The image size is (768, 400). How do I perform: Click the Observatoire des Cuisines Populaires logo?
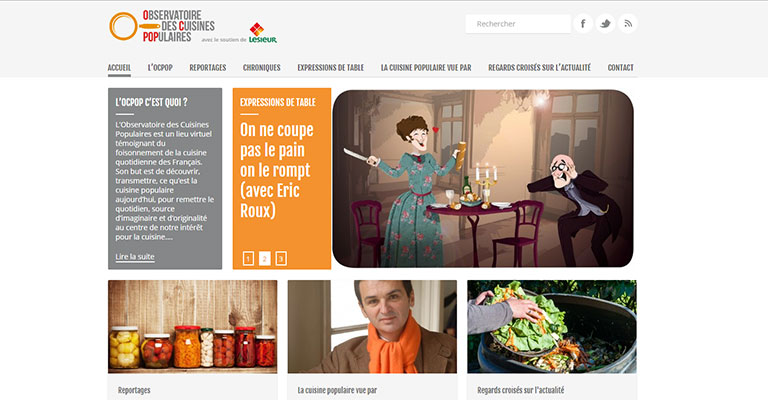[162, 26]
